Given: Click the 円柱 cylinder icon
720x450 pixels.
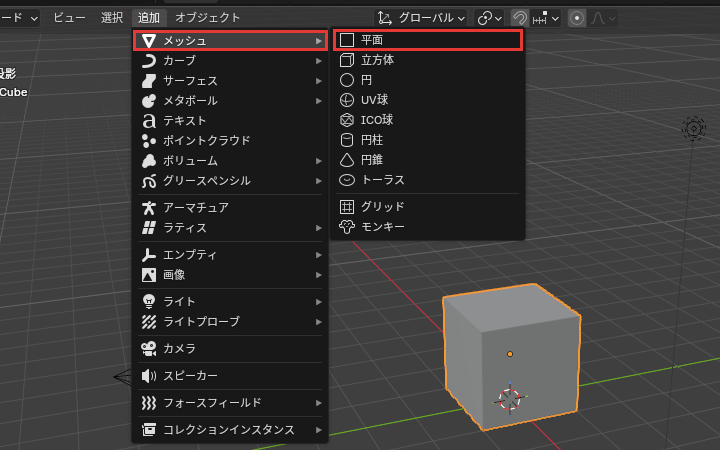Looking at the screenshot, I should [x=347, y=140].
